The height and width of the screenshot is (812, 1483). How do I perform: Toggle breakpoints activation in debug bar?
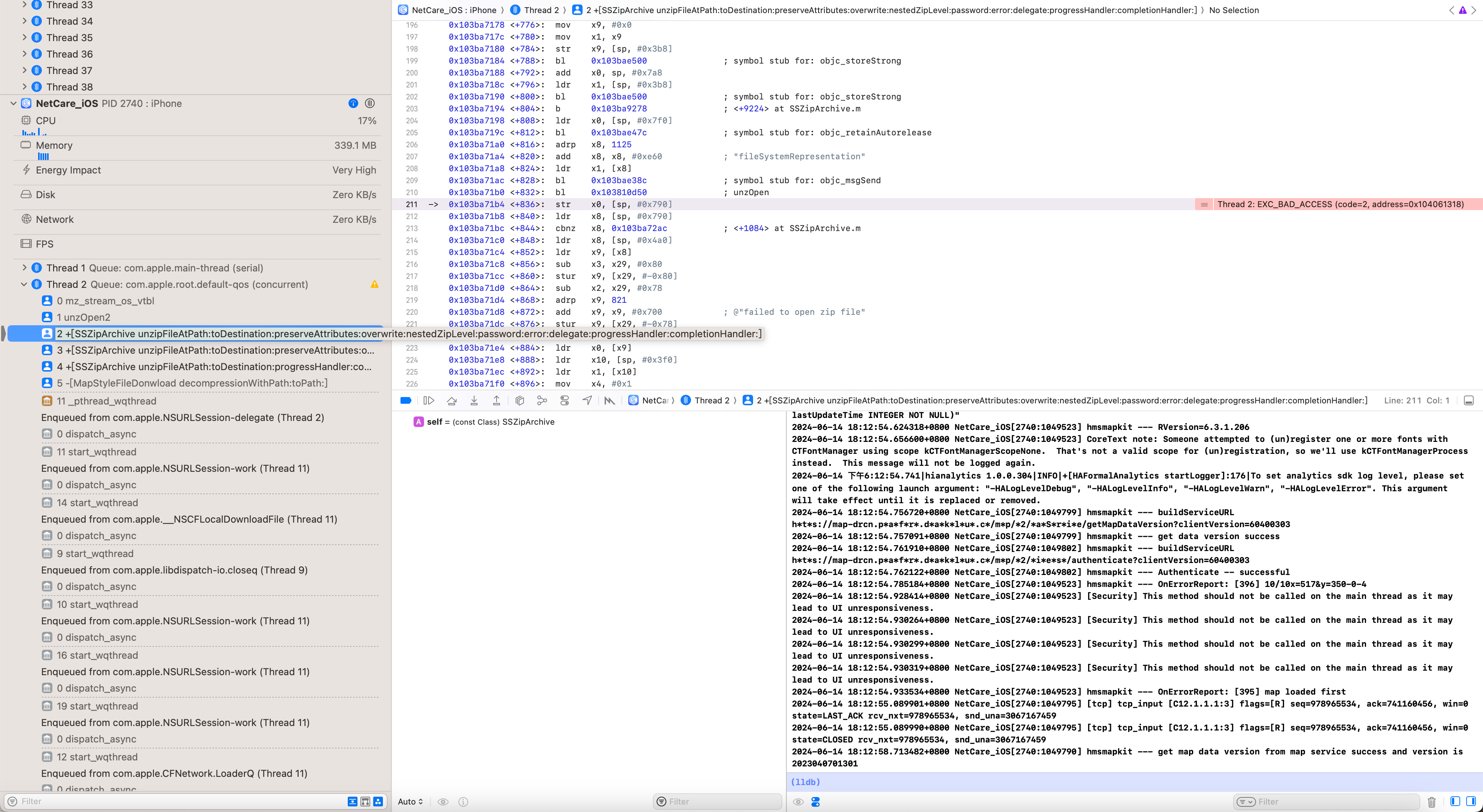click(x=405, y=400)
